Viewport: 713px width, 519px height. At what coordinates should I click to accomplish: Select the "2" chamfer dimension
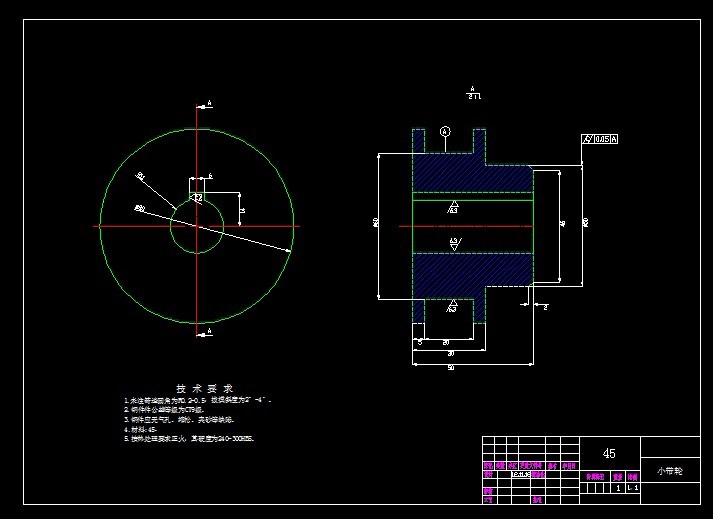546,307
